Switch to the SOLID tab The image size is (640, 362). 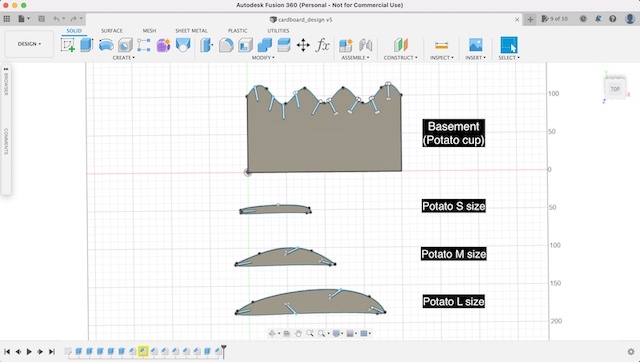(x=74, y=31)
